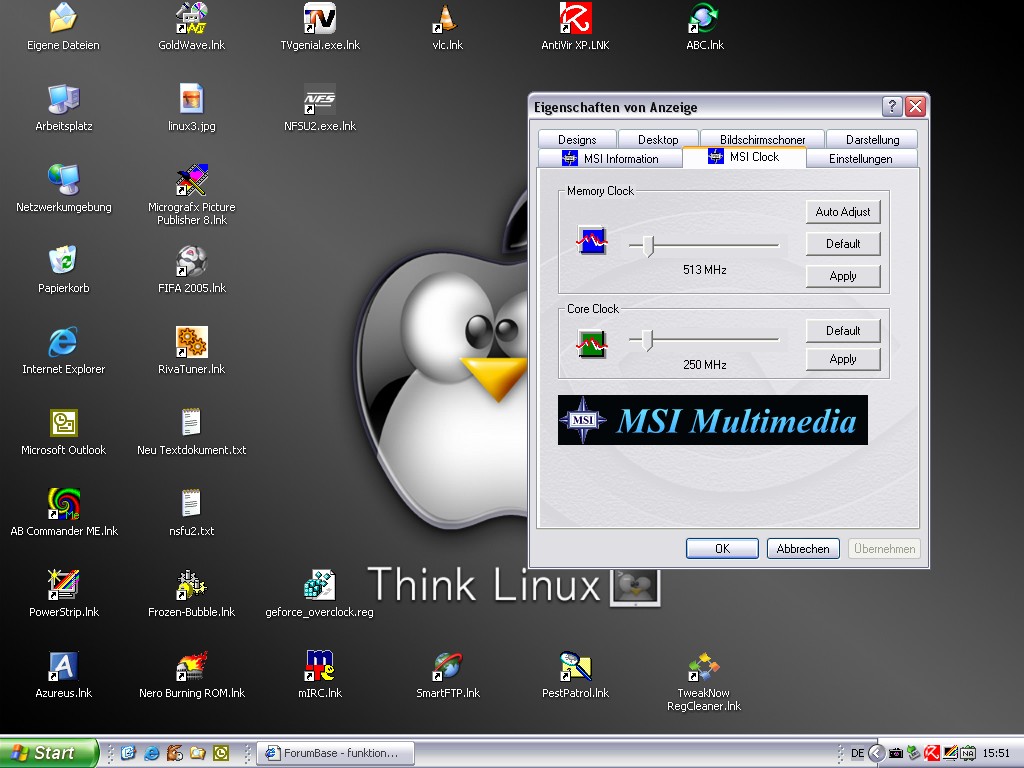1024x768 pixels.
Task: Click Default in Core Clock group
Action: click(x=843, y=330)
